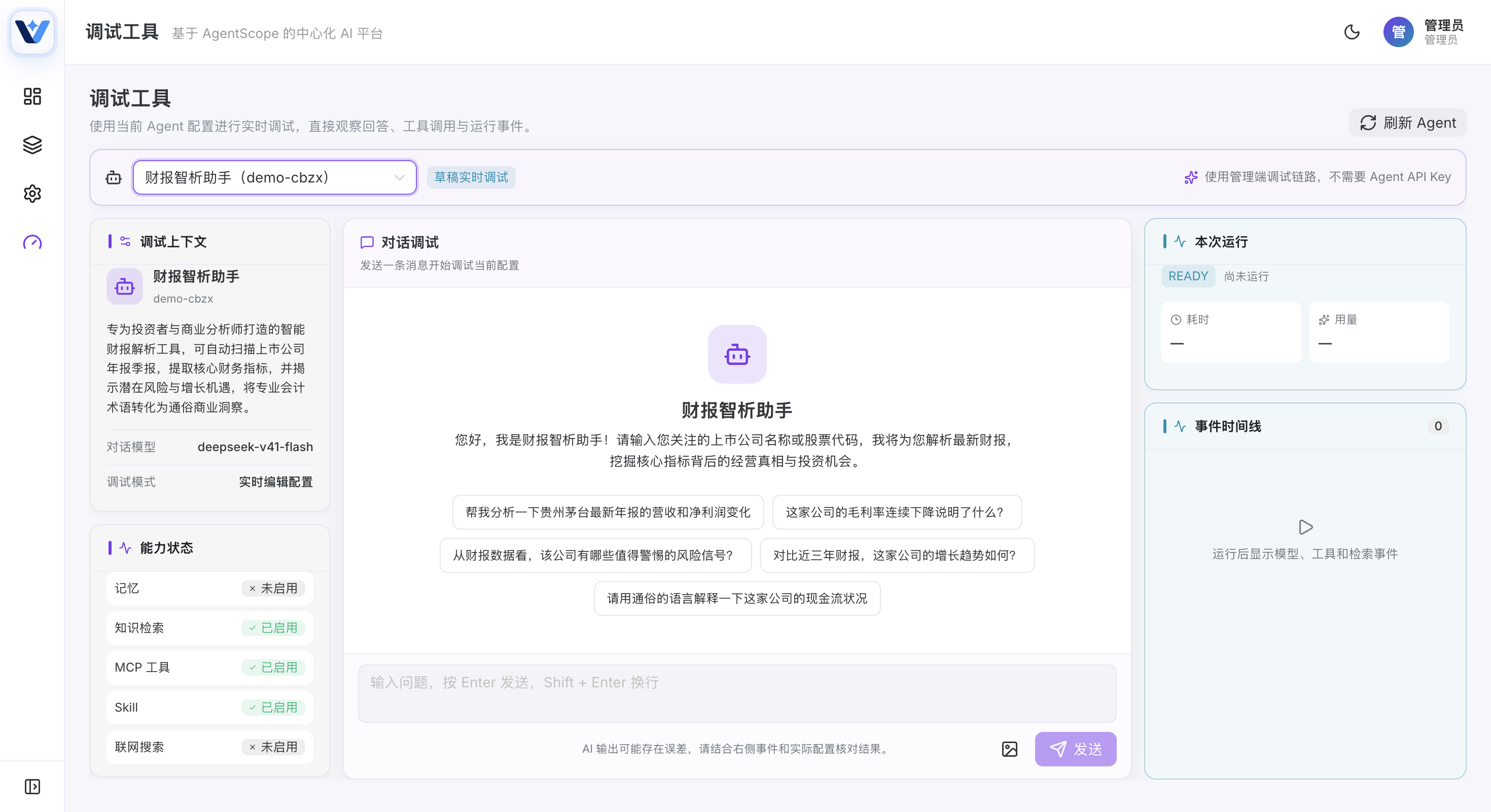Screen dimensions: 1491x812
Task: Click MCP 工具 已启用 status badge
Action: click(x=273, y=668)
